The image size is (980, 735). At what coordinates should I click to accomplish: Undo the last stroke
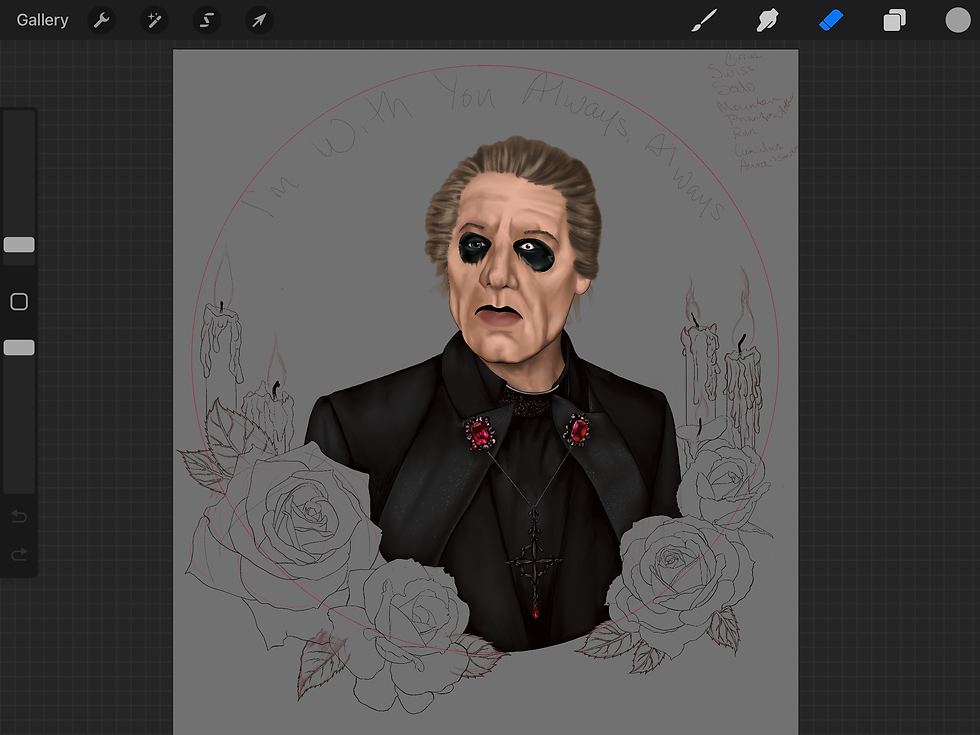pyautogui.click(x=19, y=516)
